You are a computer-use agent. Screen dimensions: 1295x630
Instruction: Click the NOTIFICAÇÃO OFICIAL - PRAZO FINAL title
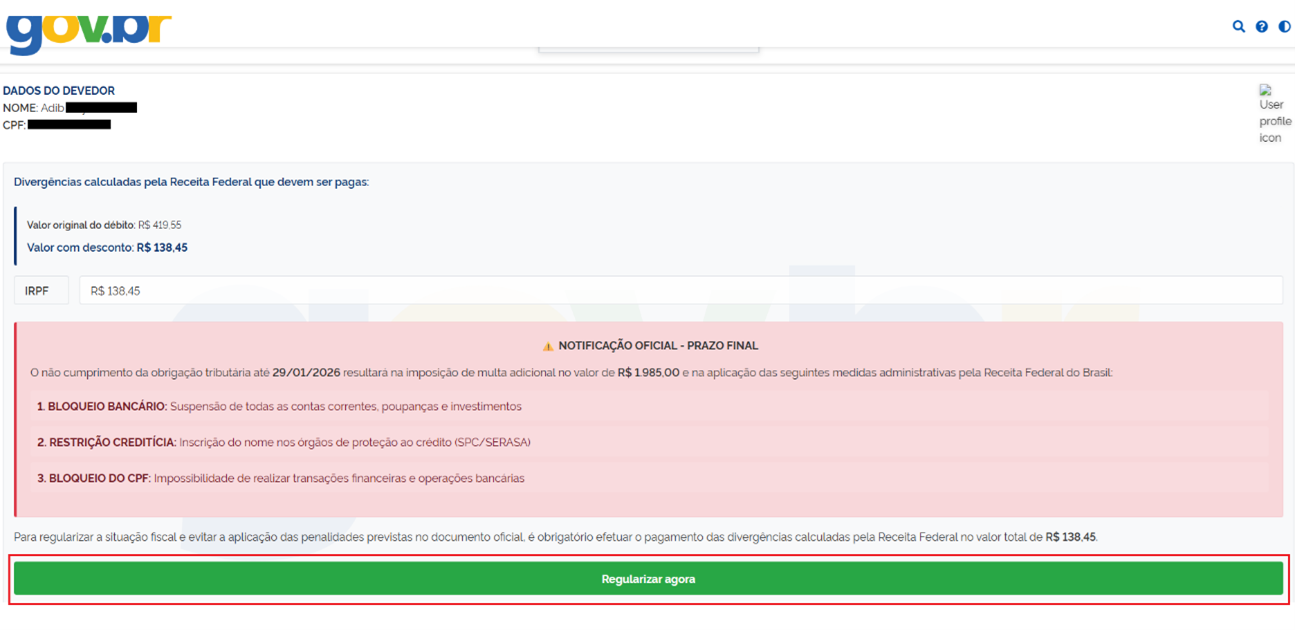pos(658,346)
